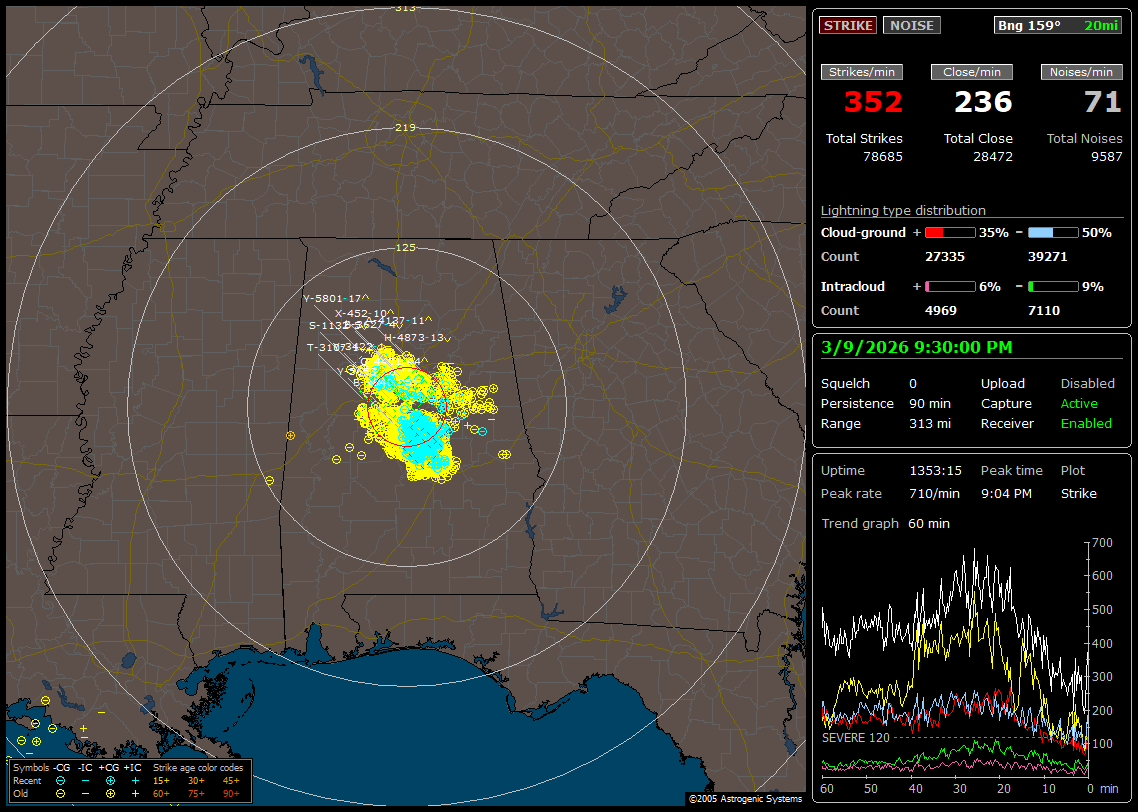The width and height of the screenshot is (1138, 812).
Task: Click the 3/9/2026 9:30:00 PM timestamp
Action: [x=916, y=347]
